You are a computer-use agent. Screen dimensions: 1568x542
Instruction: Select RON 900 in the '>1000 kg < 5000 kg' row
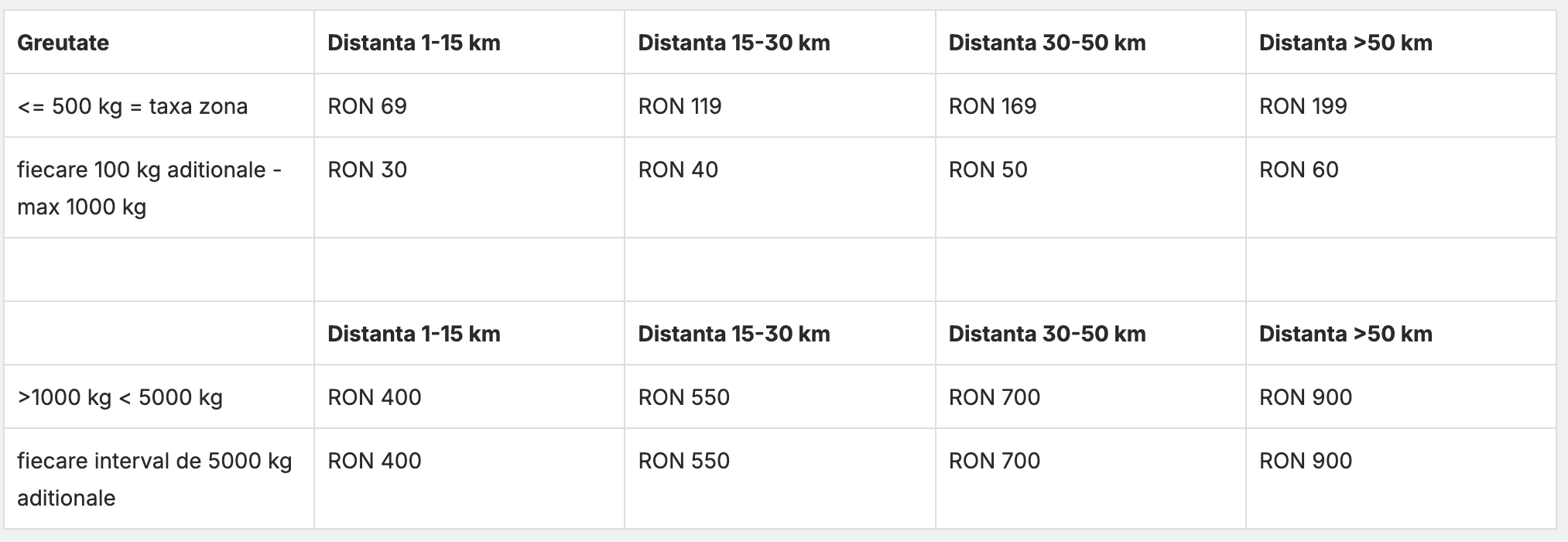(x=1306, y=397)
